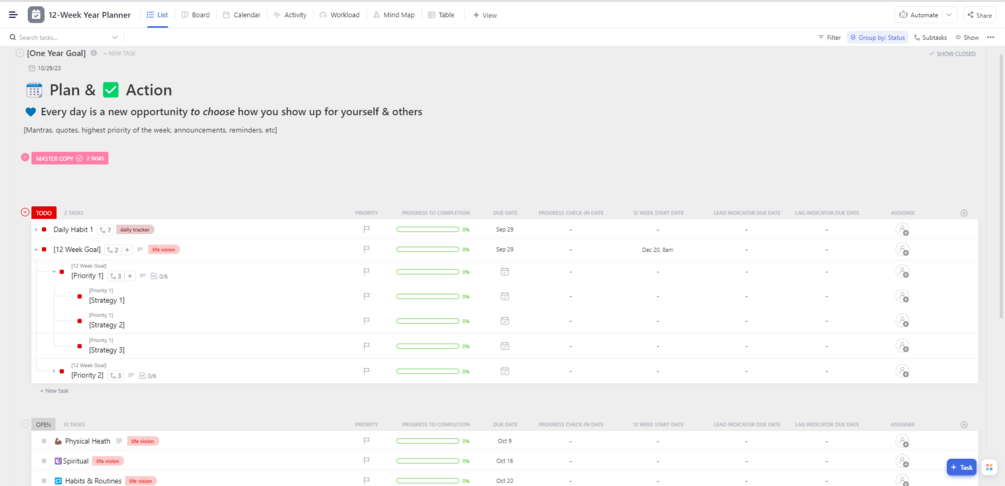Click the red status square of [Strategy 2]

80,321
